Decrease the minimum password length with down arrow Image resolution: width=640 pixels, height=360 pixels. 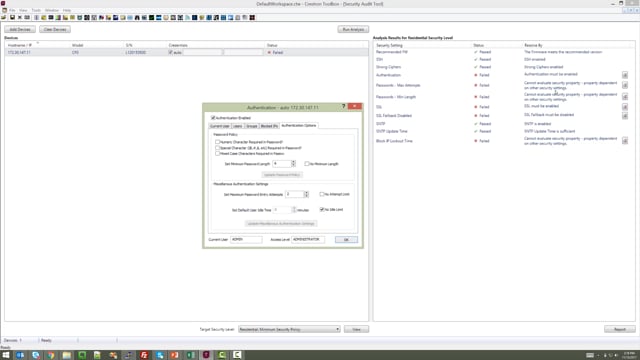293,165
